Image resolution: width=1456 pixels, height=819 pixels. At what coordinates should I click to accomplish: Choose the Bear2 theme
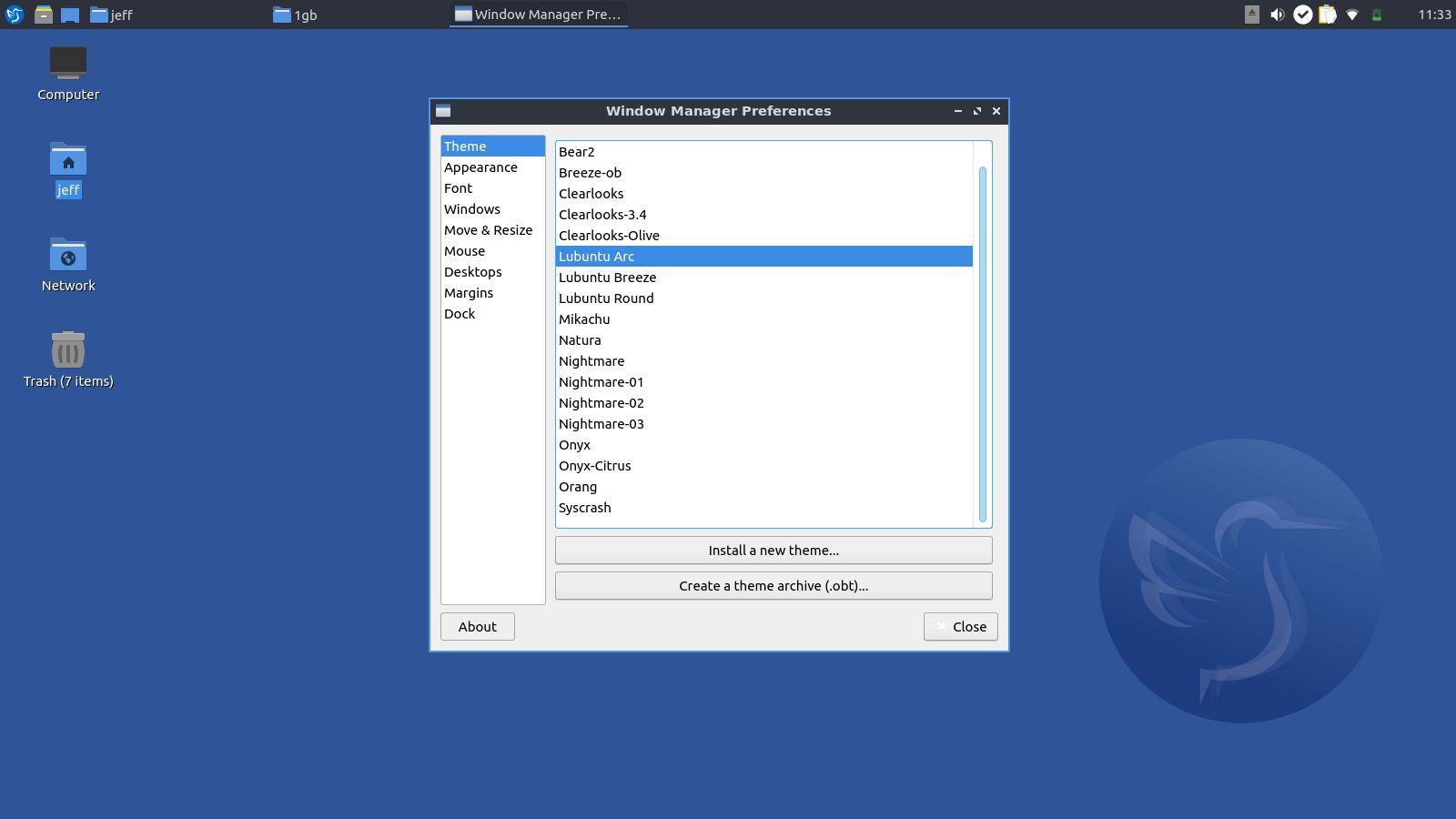pos(764,152)
